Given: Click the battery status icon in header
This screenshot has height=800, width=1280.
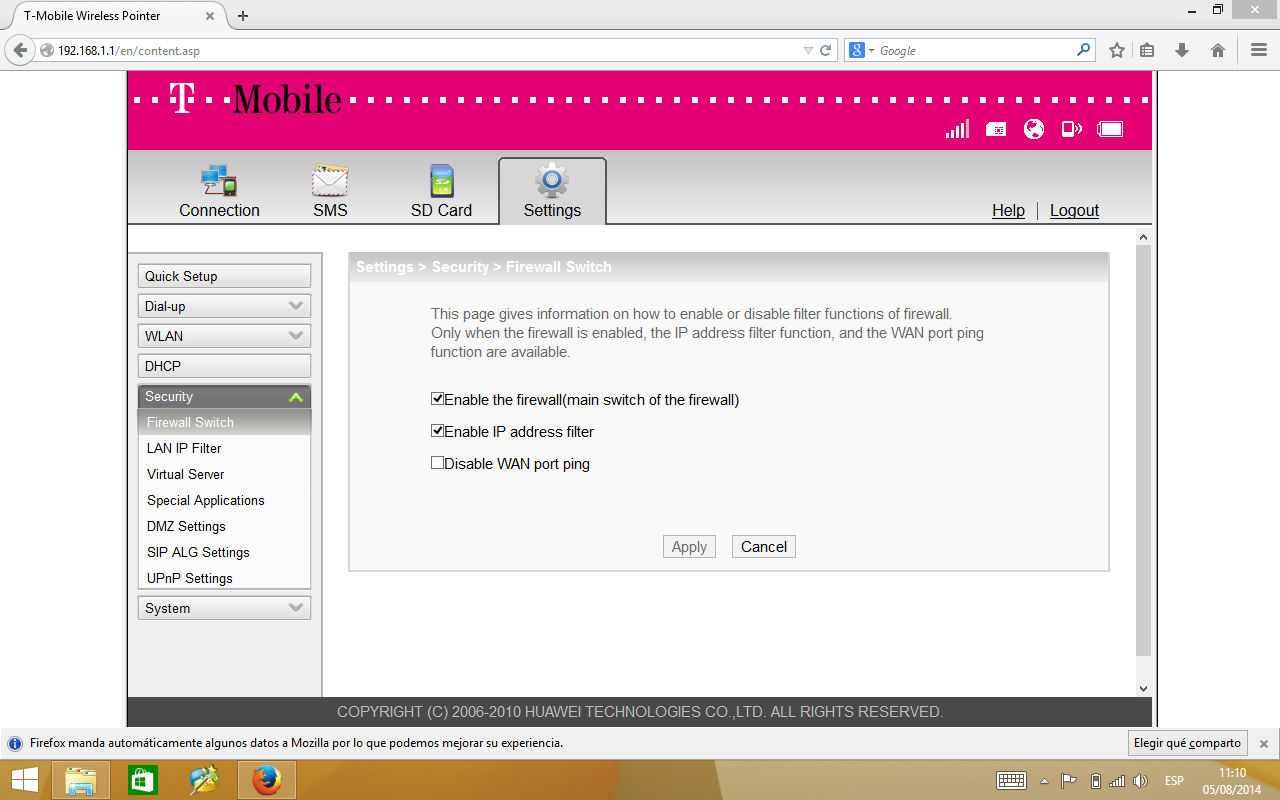Looking at the screenshot, I should [1110, 129].
